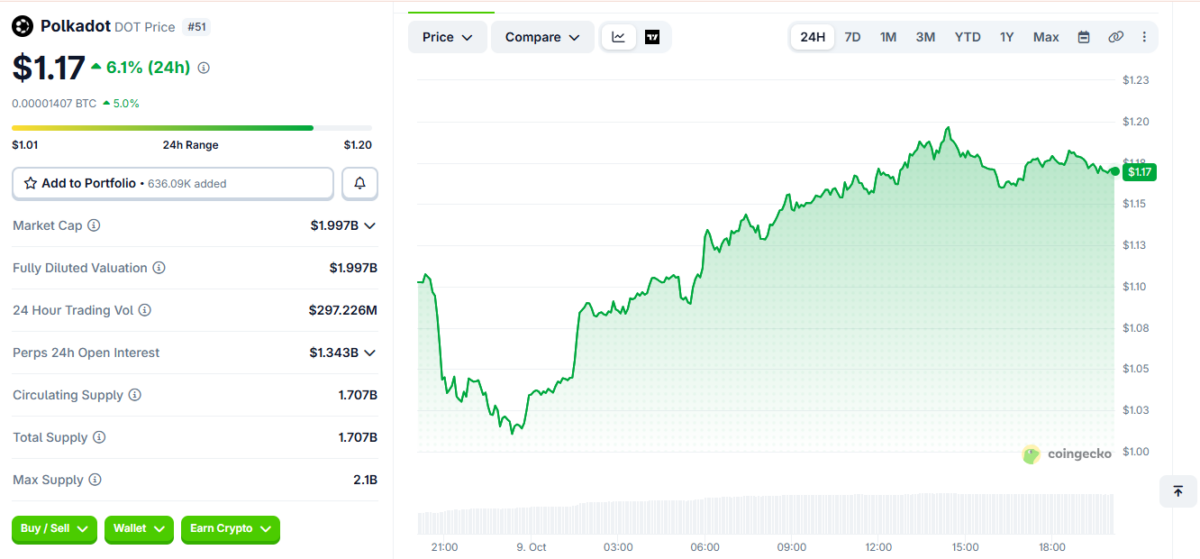Click the price line peak near 15:00

[947, 128]
